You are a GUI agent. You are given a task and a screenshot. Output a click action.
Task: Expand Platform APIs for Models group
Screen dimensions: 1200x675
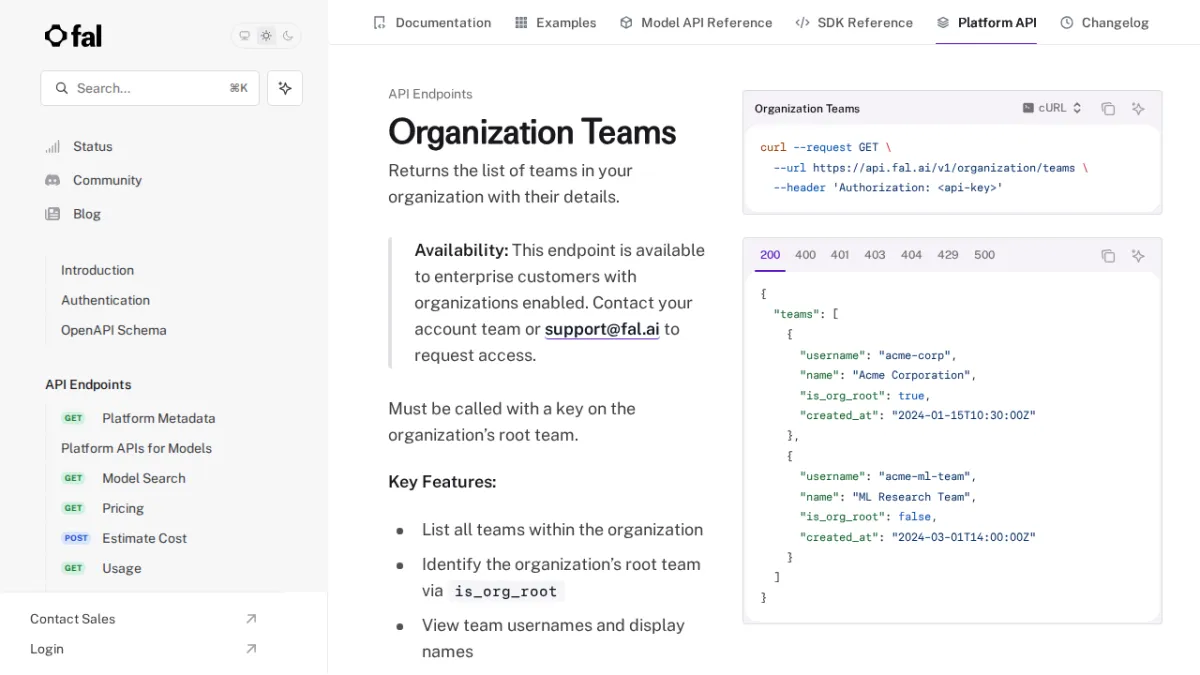(136, 448)
